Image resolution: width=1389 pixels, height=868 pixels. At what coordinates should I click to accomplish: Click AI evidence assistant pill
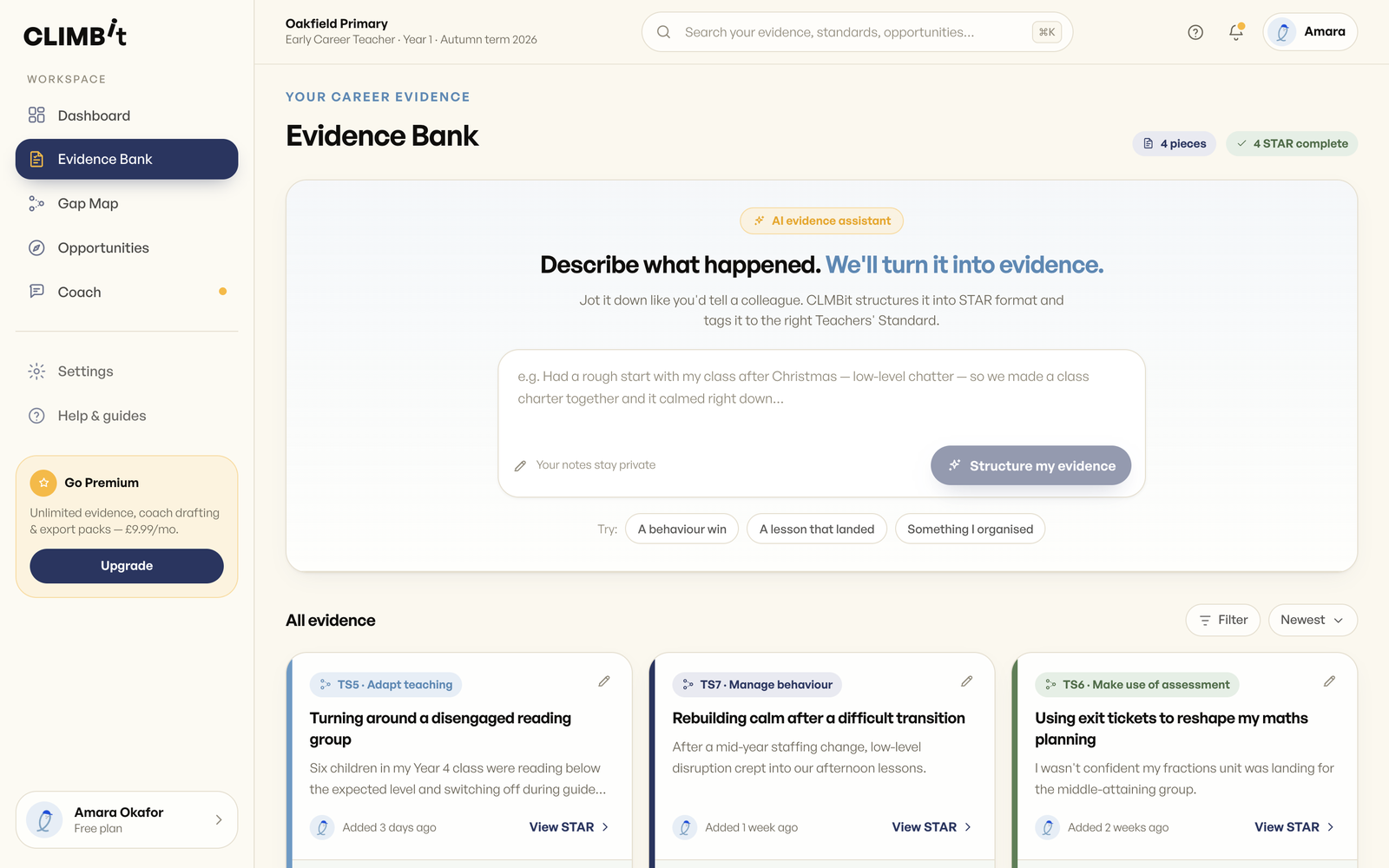tap(821, 221)
